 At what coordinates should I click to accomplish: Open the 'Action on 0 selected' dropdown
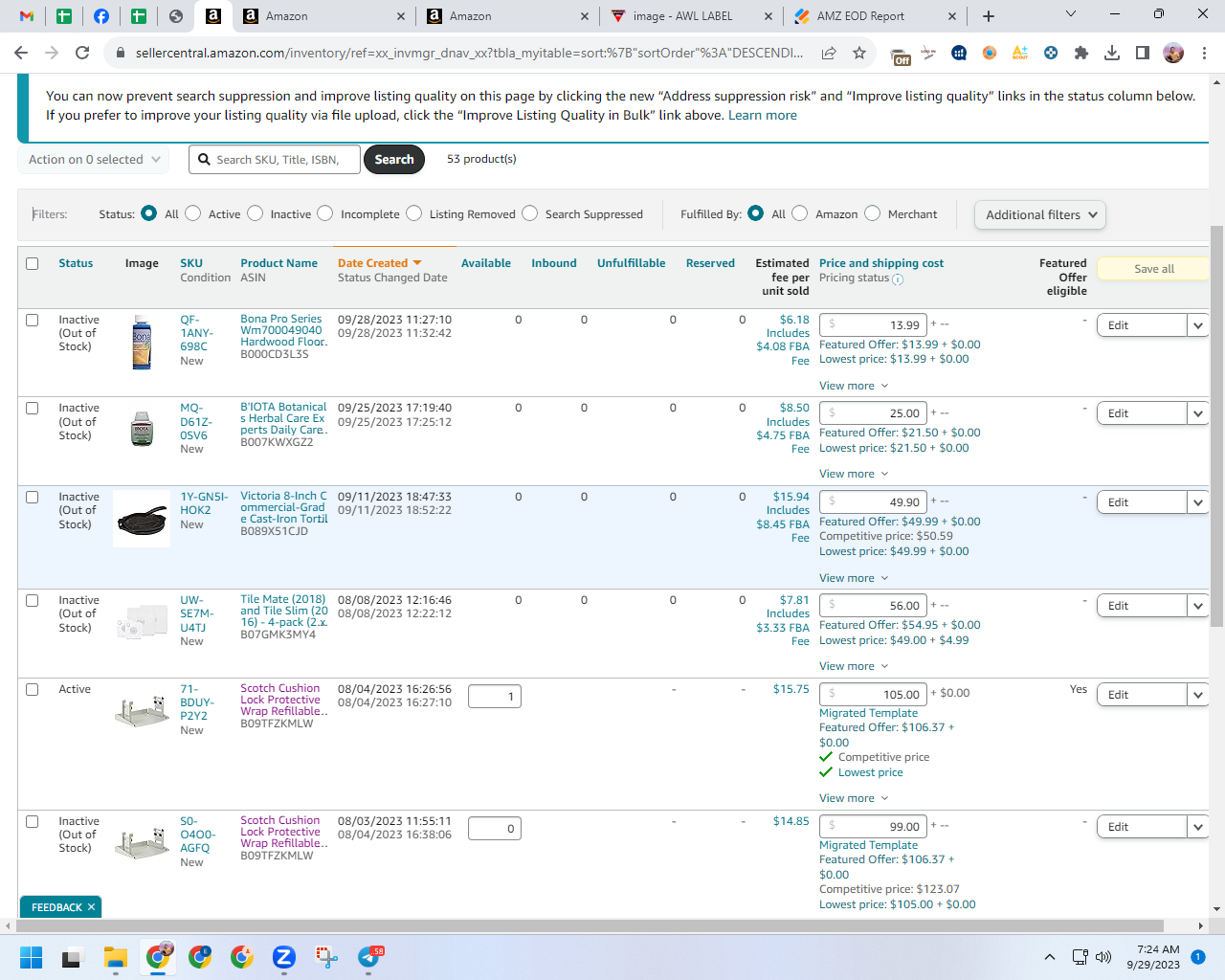pyautogui.click(x=94, y=160)
